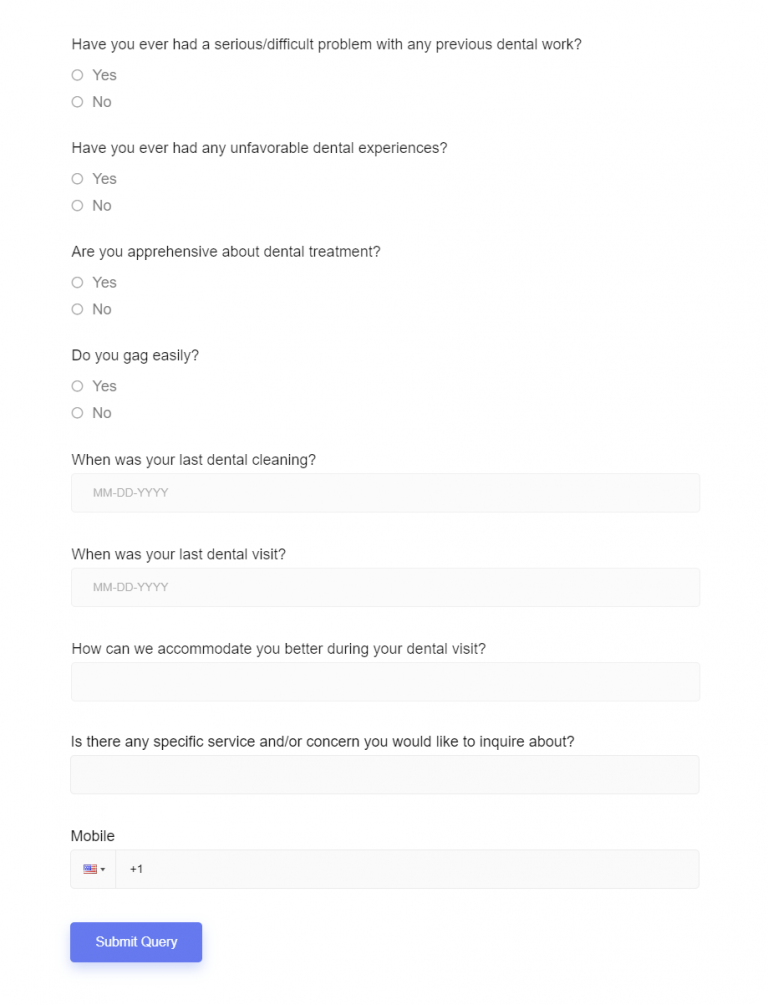Click the accommodation during visit text field
Image resolution: width=768 pixels, height=1005 pixels.
[x=385, y=681]
